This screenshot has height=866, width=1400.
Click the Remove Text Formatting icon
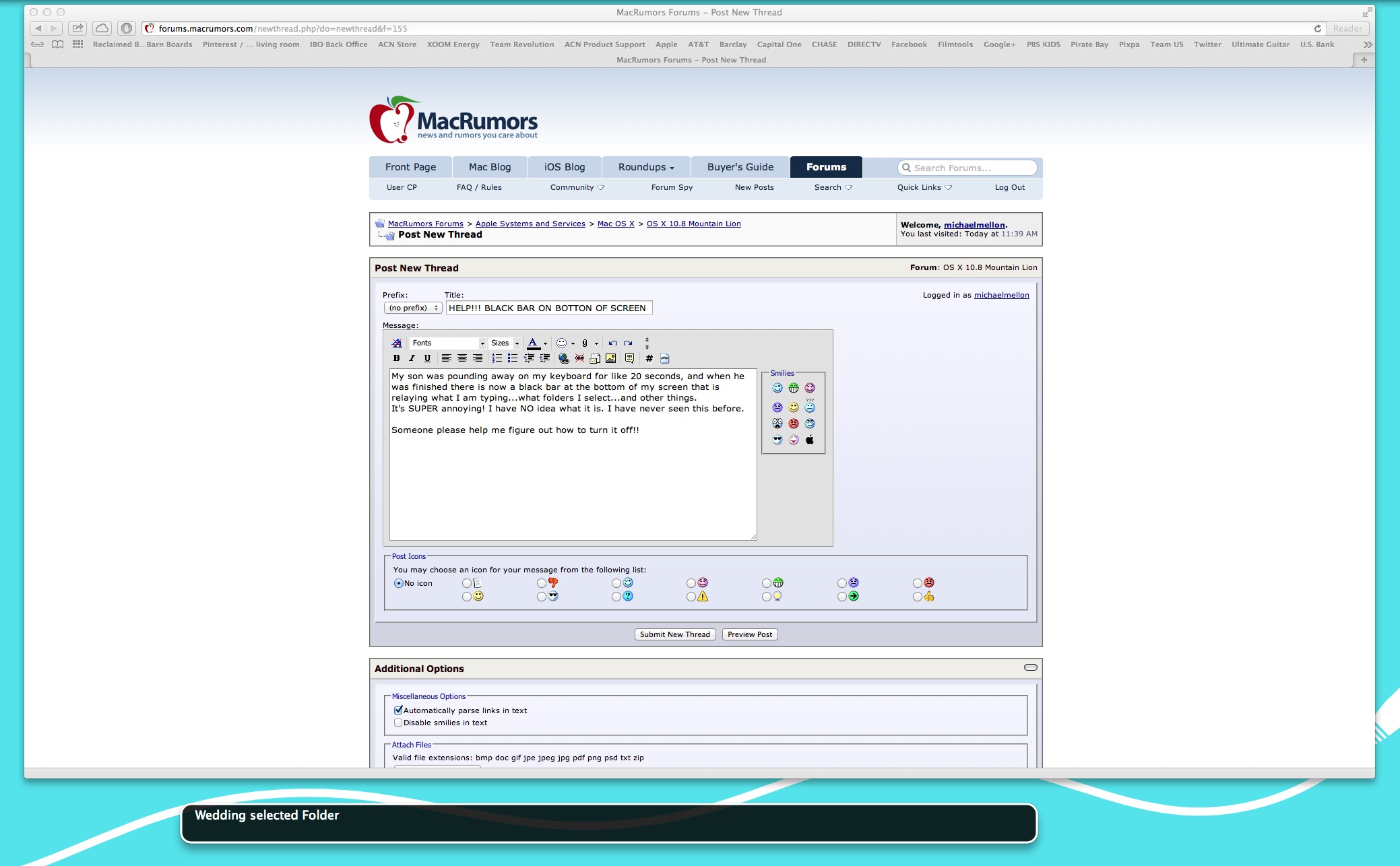[397, 343]
